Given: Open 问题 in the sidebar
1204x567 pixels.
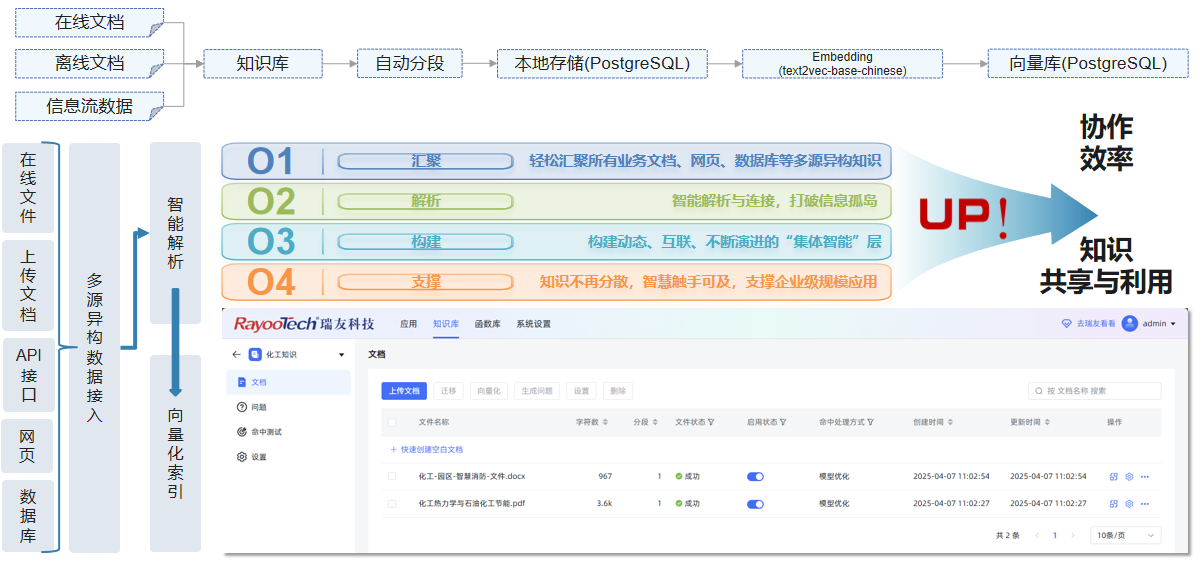Looking at the screenshot, I should pyautogui.click(x=258, y=407).
